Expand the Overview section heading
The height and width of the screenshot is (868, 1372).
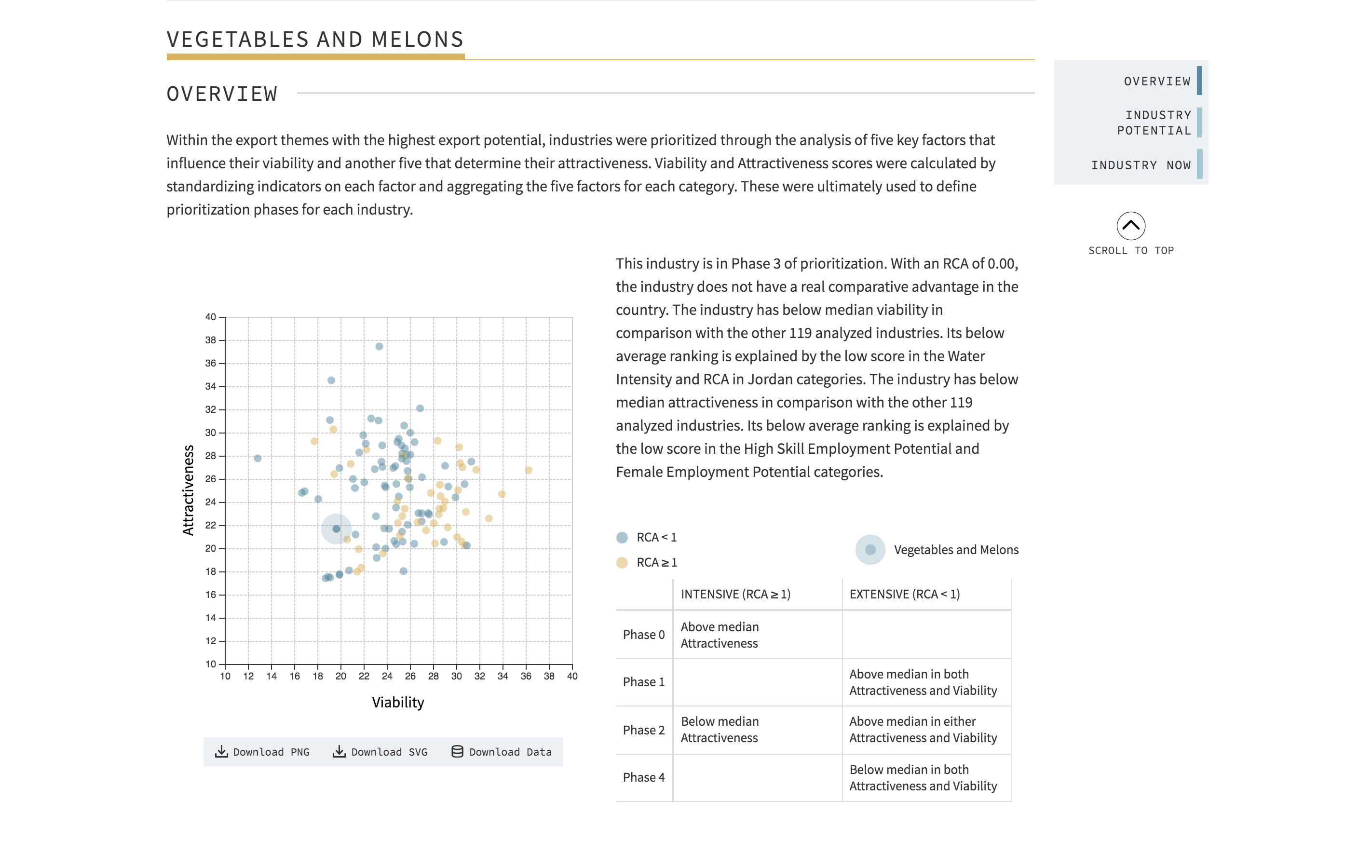pos(222,94)
